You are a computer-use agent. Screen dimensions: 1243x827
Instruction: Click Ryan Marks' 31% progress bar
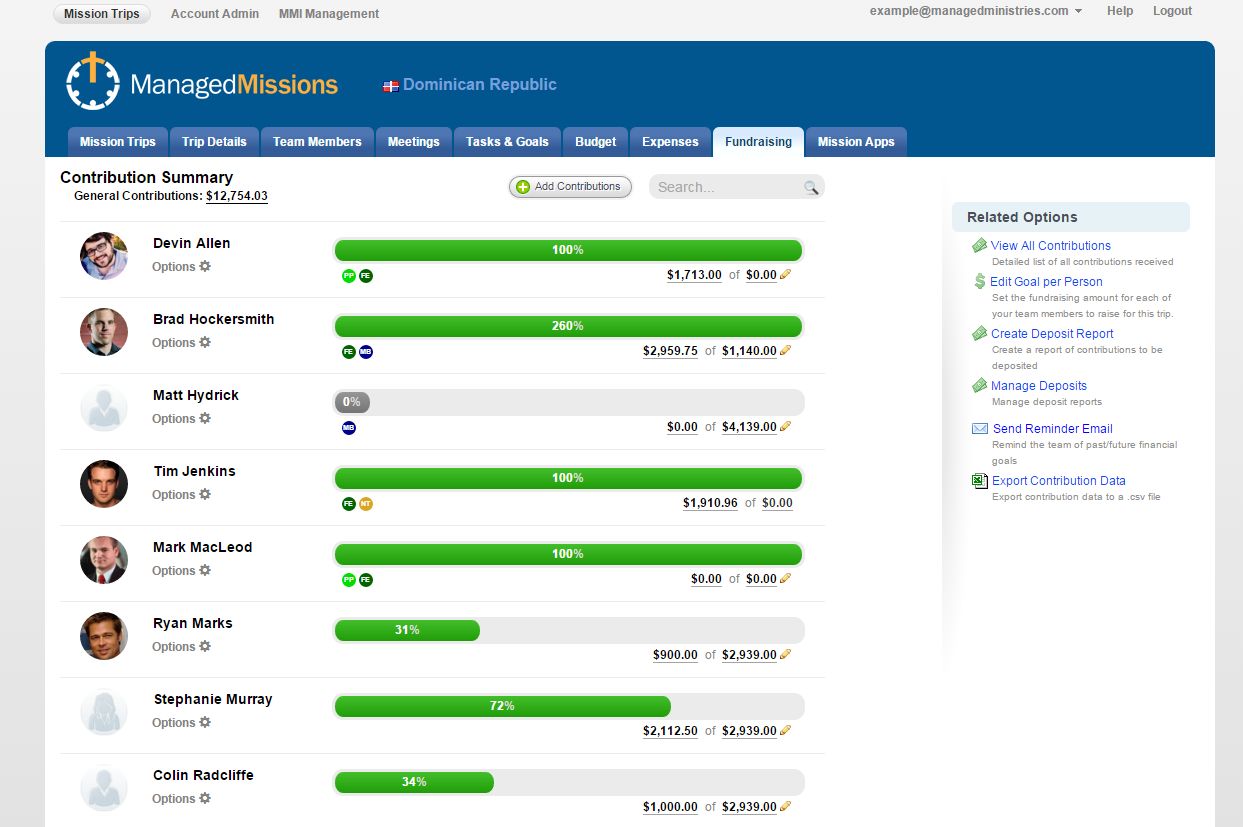pos(407,630)
